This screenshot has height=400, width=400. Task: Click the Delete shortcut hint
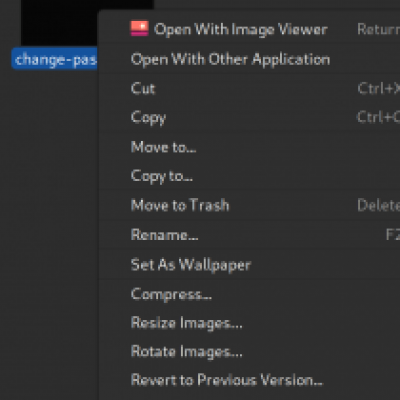click(x=378, y=205)
